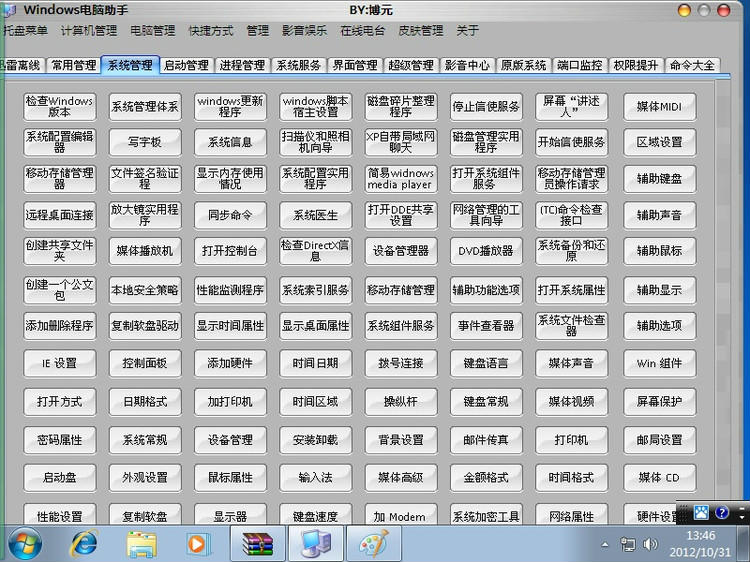Open Internet Explorer from the taskbar
This screenshot has width=750, height=562.
[x=84, y=544]
